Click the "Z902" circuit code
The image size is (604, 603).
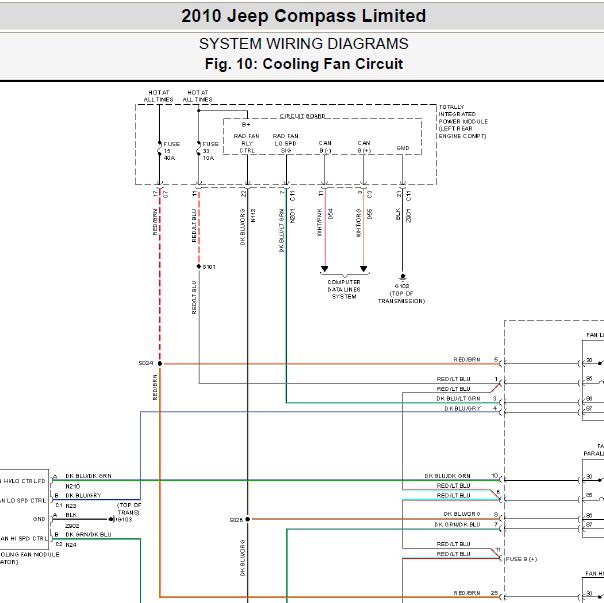click(x=72, y=526)
